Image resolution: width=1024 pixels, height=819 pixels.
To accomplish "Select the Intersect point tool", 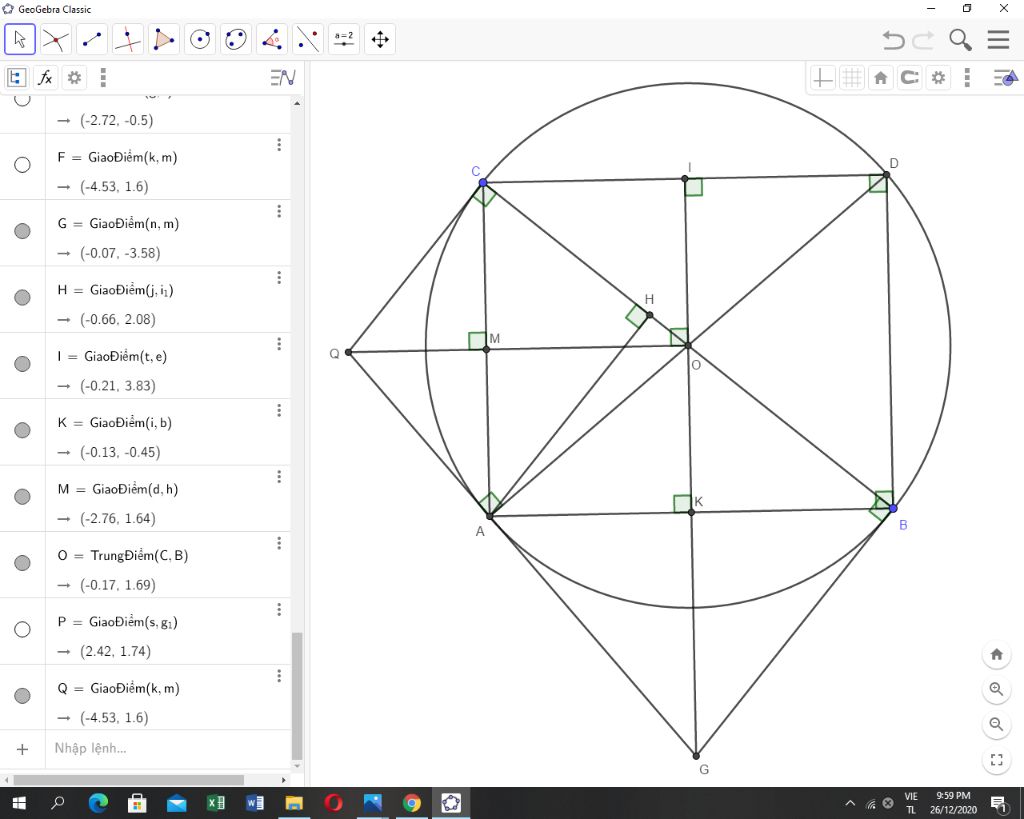I will (x=56, y=39).
